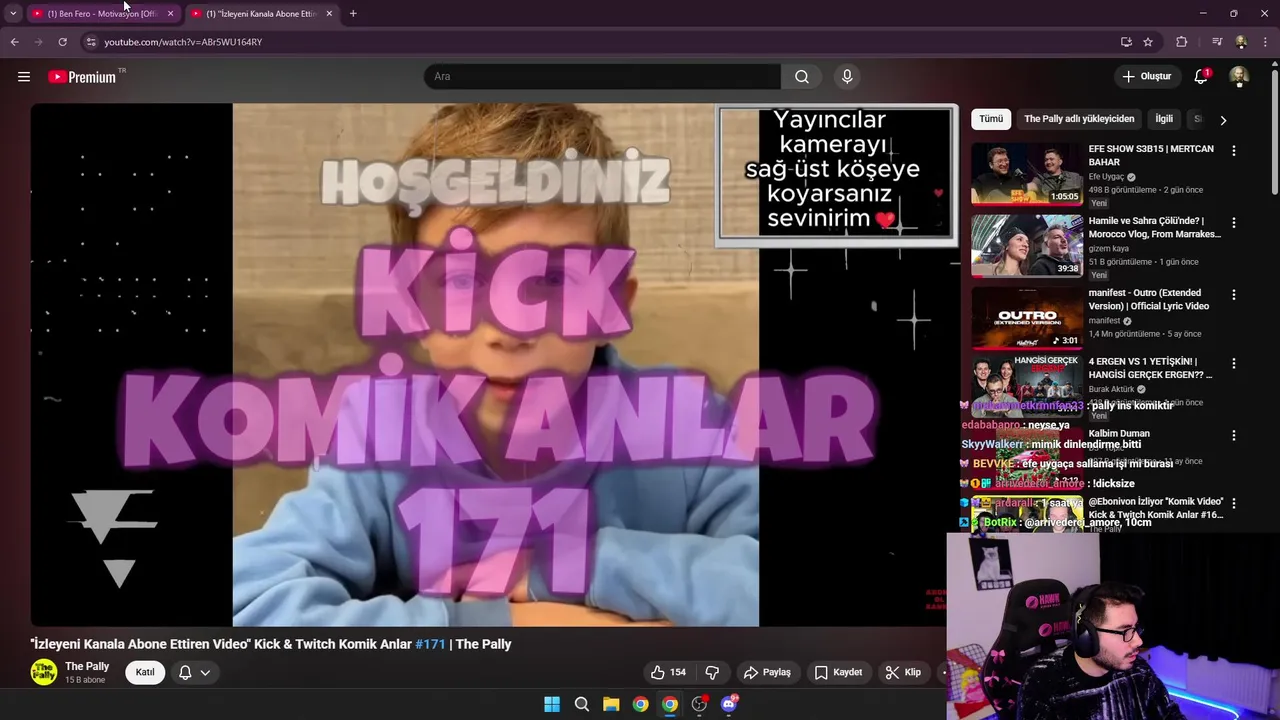The width and height of the screenshot is (1280, 720).
Task: Open Kalbim Duman video title
Action: 1119,434
